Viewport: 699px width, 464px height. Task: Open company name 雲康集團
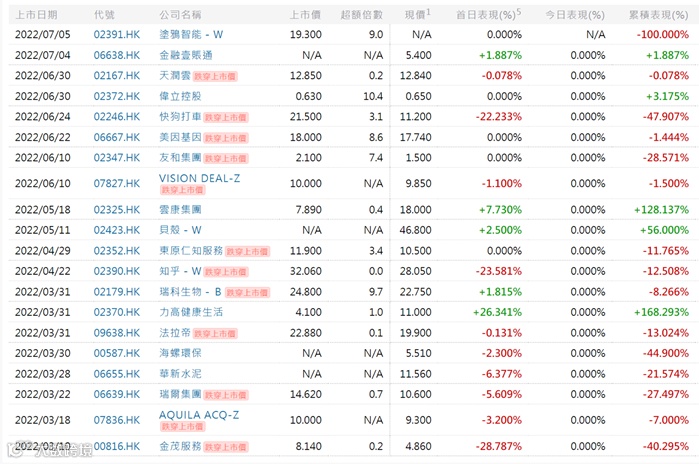181,209
